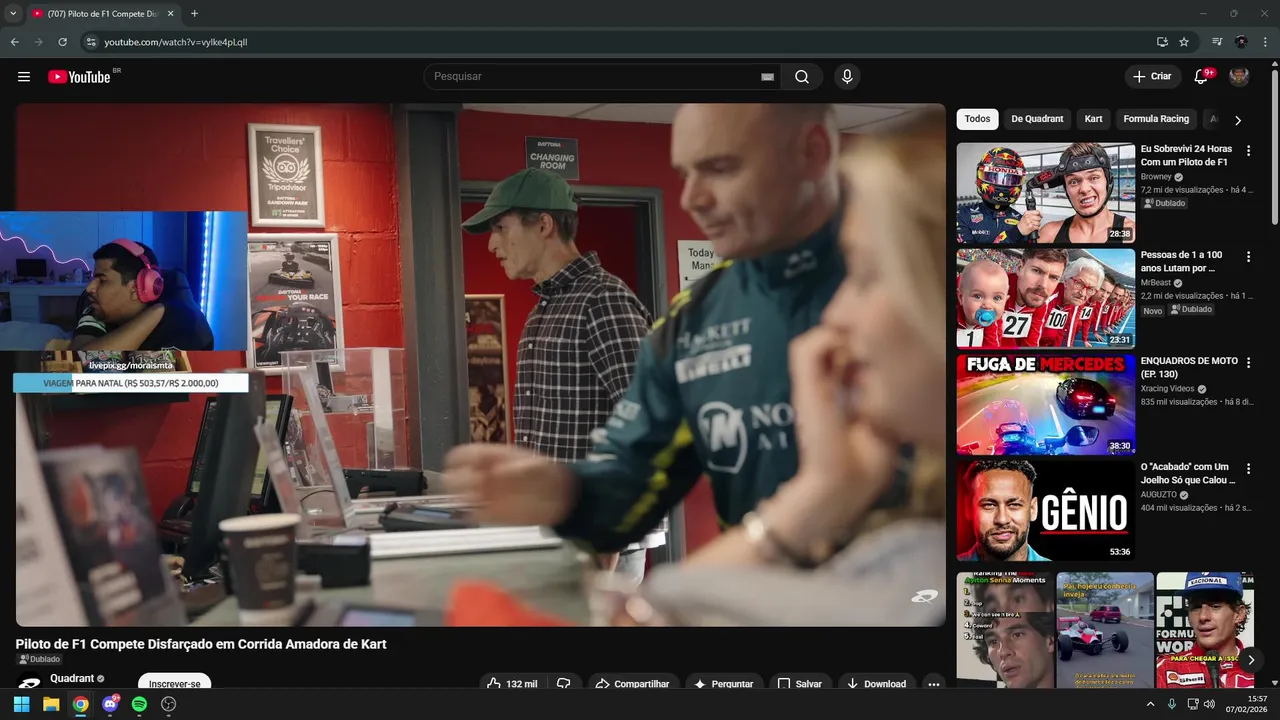The width and height of the screenshot is (1280, 720).
Task: Open the Xracing Videos channel link
Action: pyautogui.click(x=1167, y=389)
